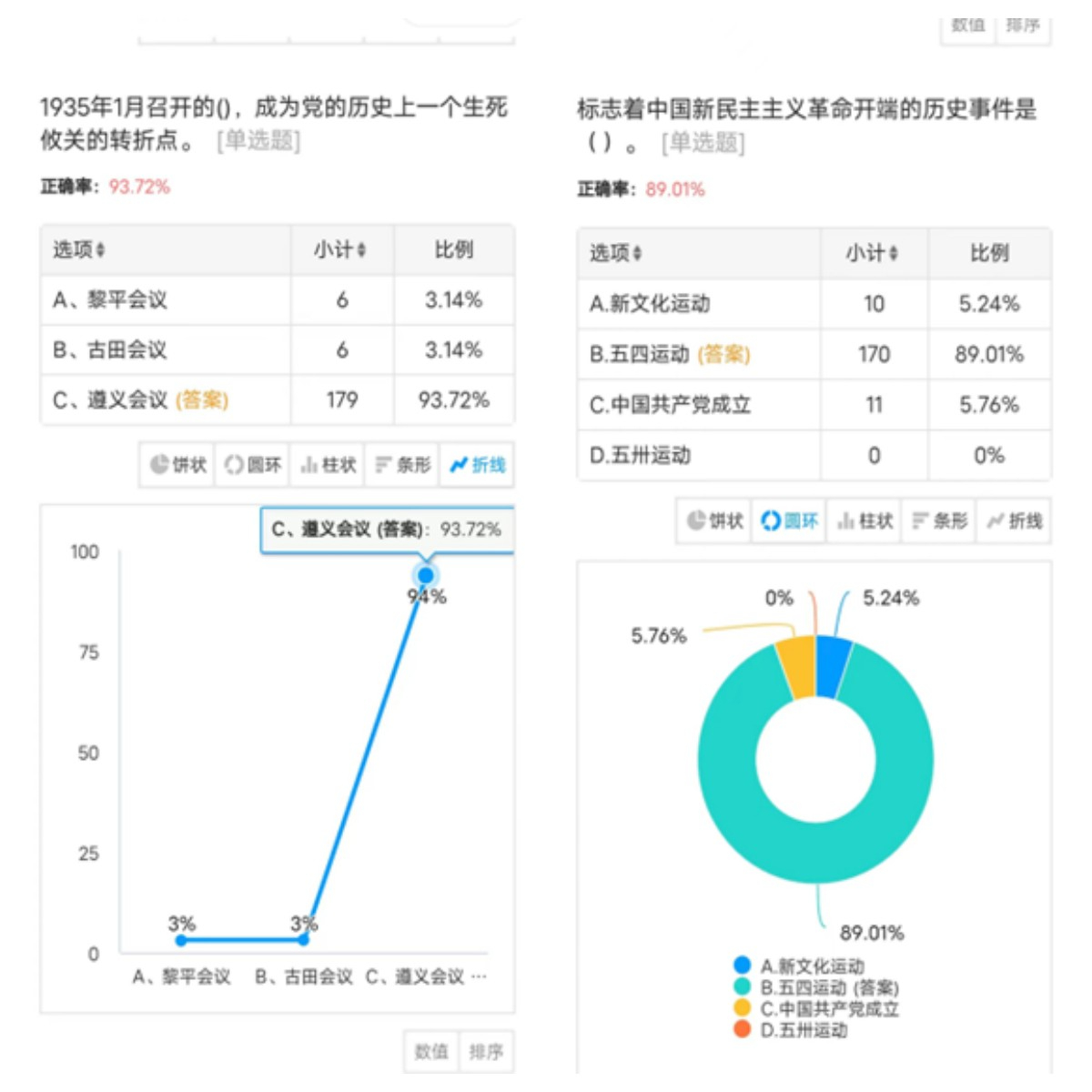Toggle B.五四运动 legend entry in donut chart
Viewport: 1092px width, 1092px height.
pyautogui.click(x=815, y=987)
